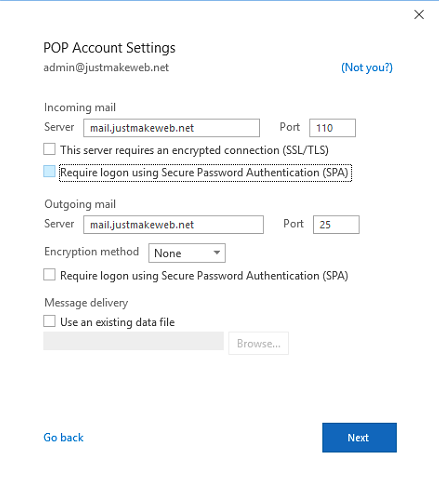Viewport: 439px width, 495px height.
Task: Click the Browse... button
Action: (x=258, y=343)
